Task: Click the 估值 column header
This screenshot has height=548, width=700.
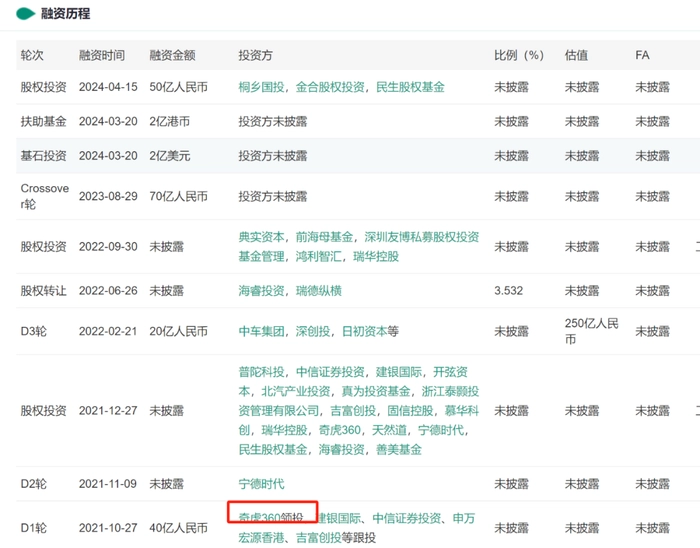Action: (576, 55)
